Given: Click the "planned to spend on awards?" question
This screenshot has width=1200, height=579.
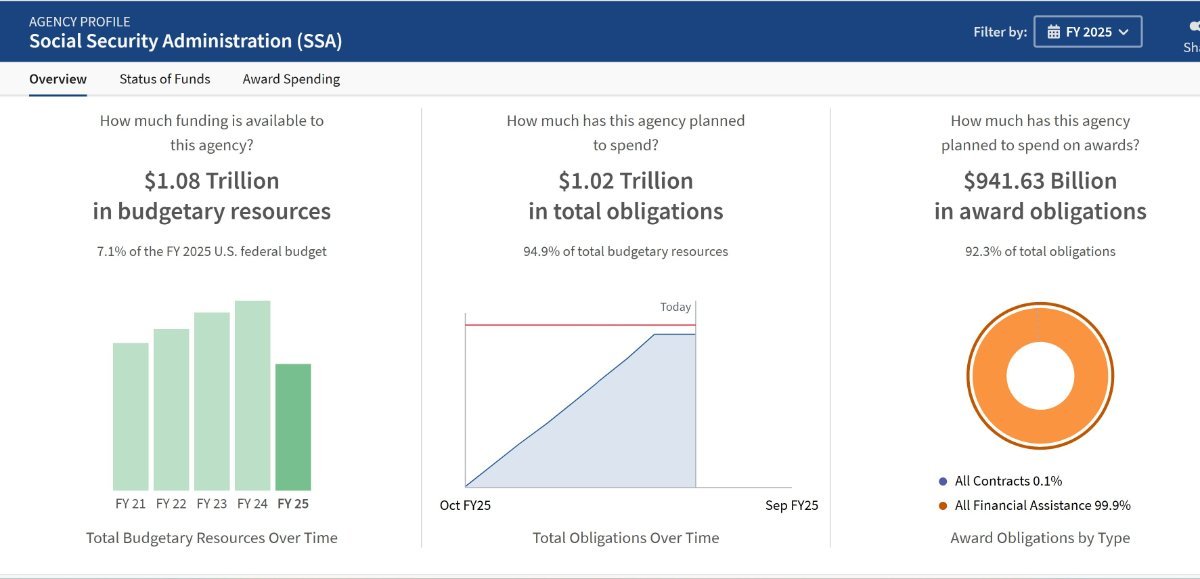Looking at the screenshot, I should [1040, 145].
